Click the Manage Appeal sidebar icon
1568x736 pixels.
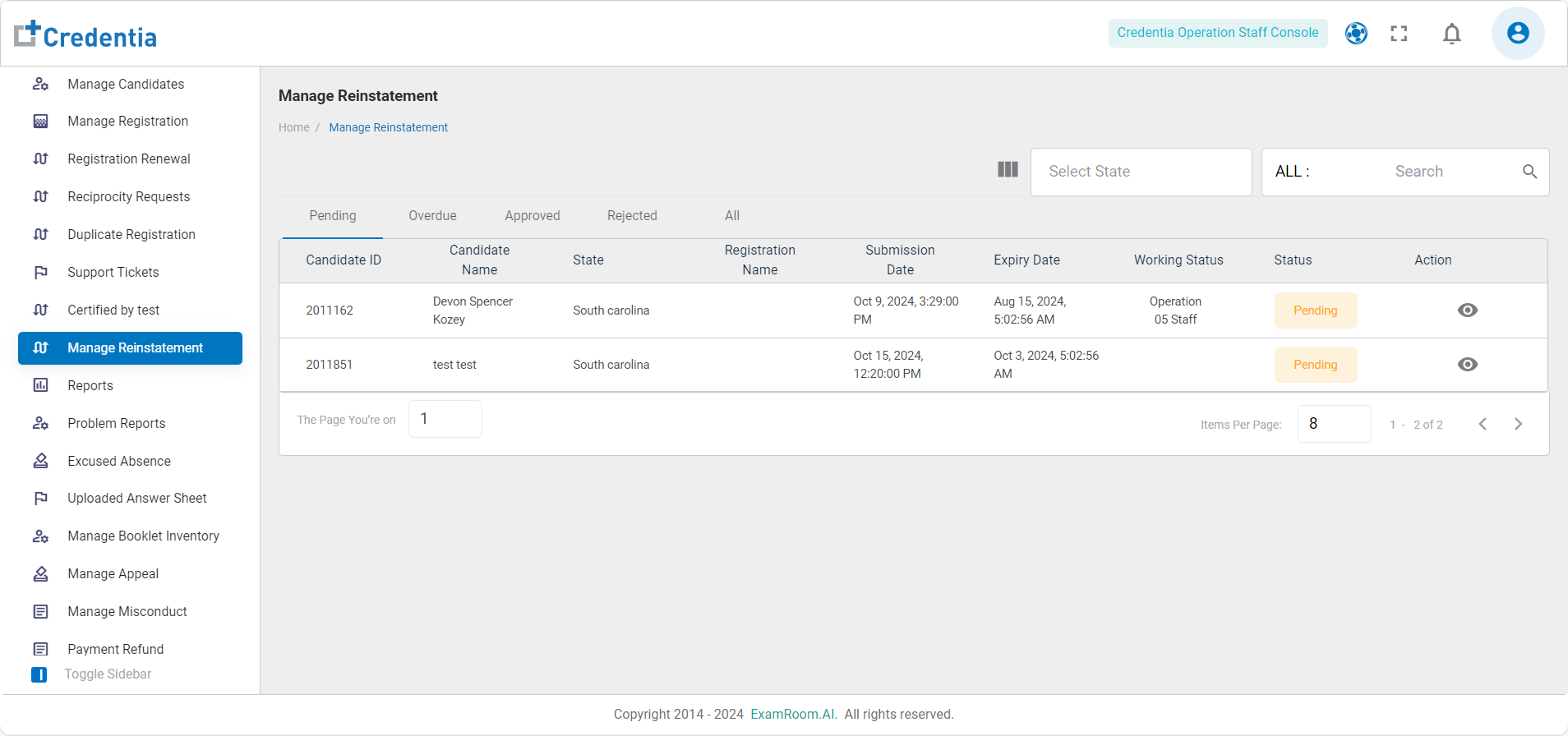coord(40,574)
